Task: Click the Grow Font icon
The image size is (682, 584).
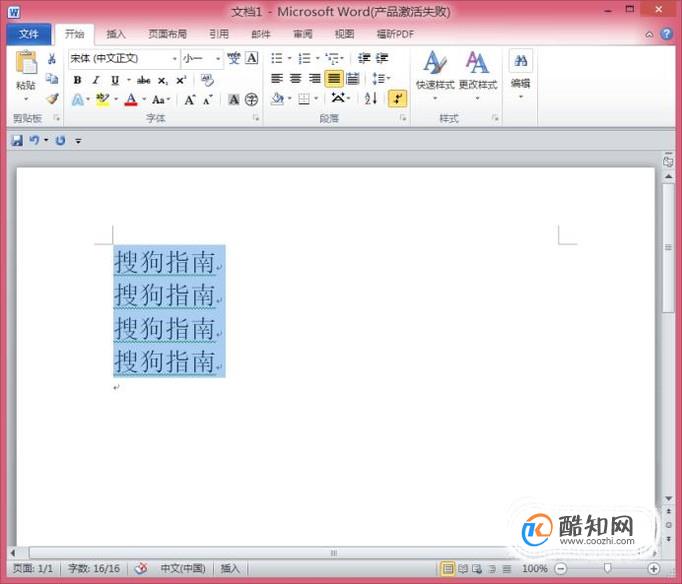Action: (190, 100)
